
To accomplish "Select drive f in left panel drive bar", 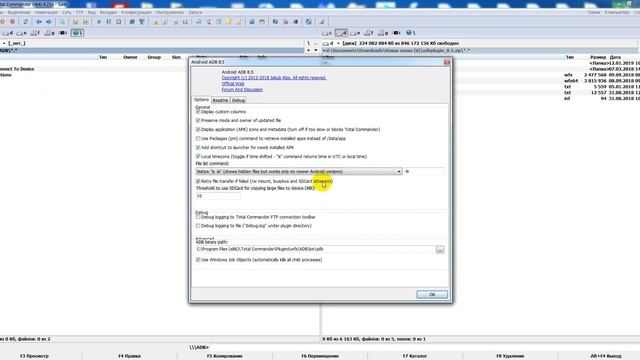I will click(x=35, y=33).
